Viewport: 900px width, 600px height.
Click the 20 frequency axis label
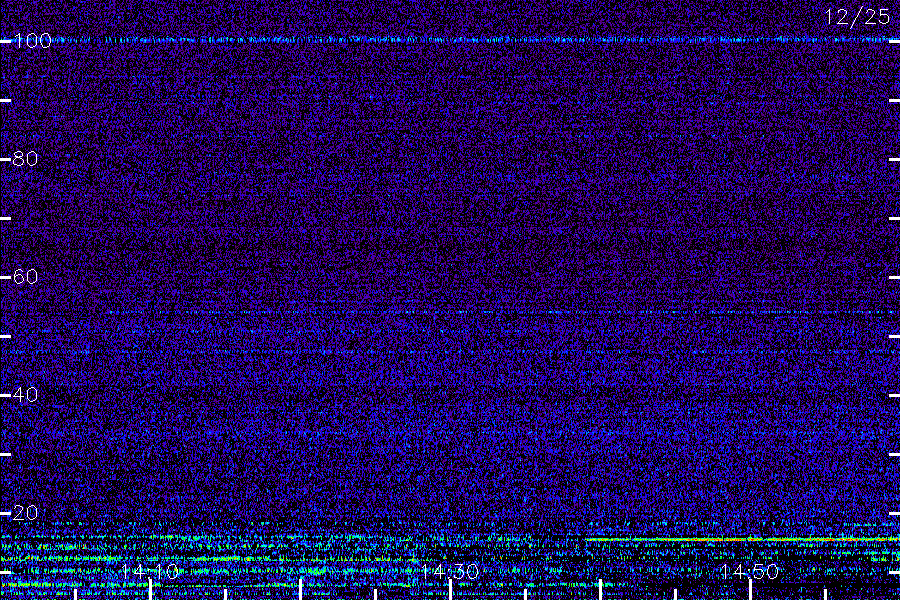point(25,513)
